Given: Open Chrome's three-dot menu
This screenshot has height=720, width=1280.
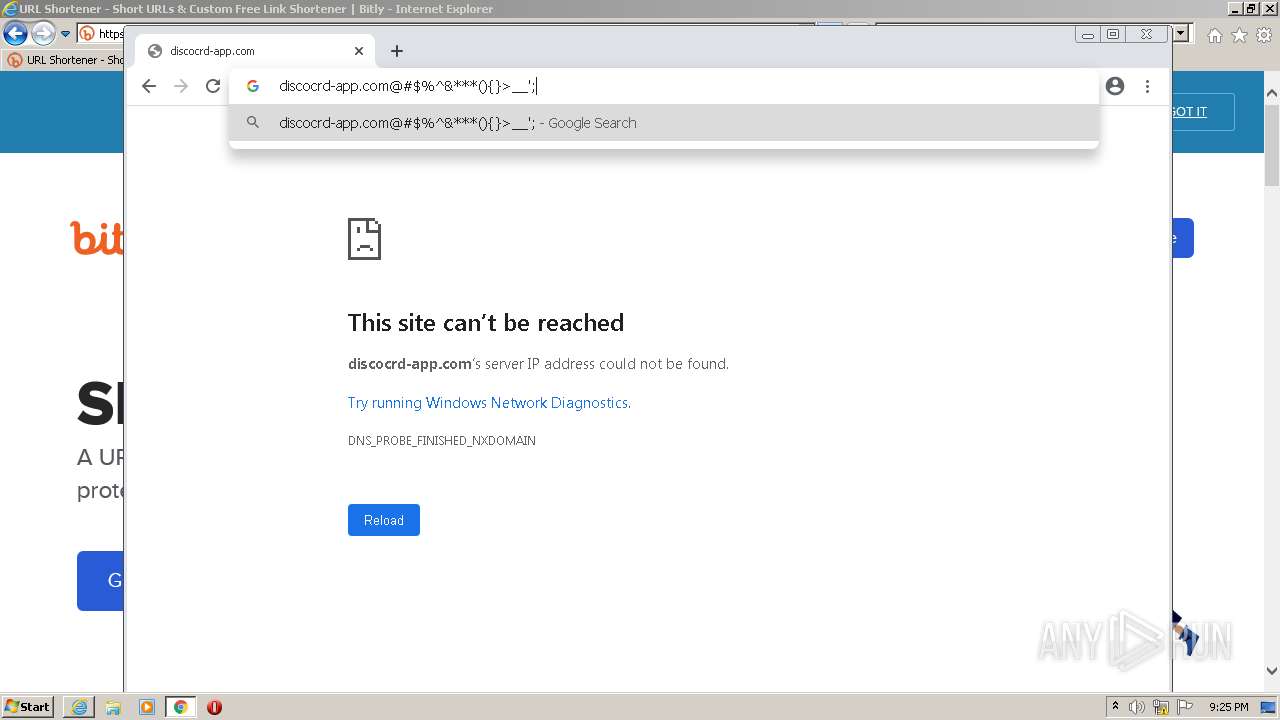Looking at the screenshot, I should 1147,86.
